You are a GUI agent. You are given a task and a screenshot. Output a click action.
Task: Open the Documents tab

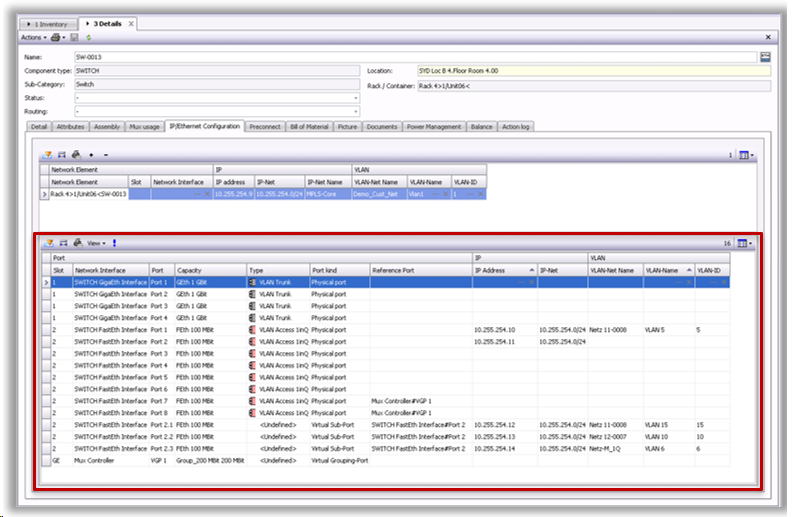click(382, 127)
